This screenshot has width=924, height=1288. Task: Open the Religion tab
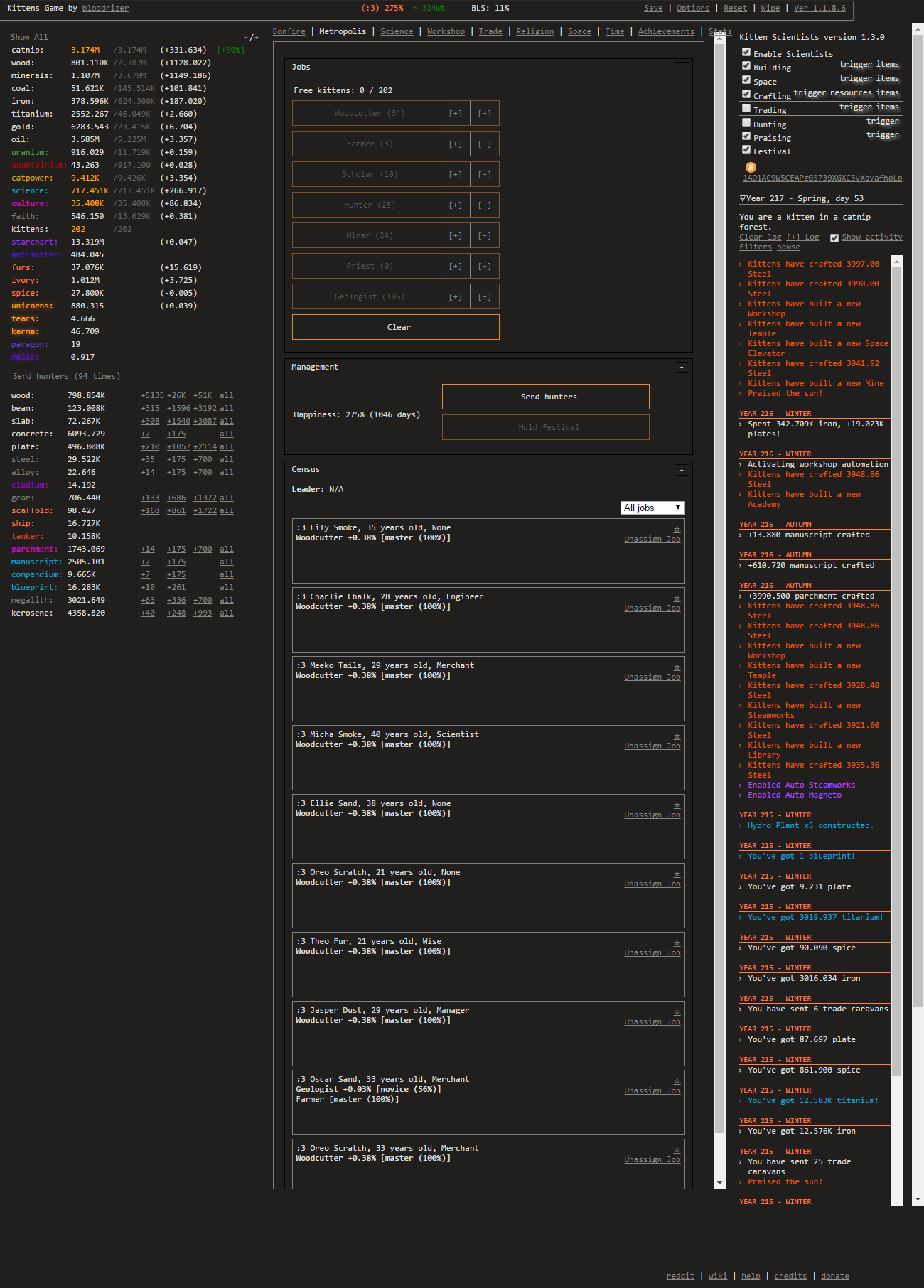pos(534,31)
